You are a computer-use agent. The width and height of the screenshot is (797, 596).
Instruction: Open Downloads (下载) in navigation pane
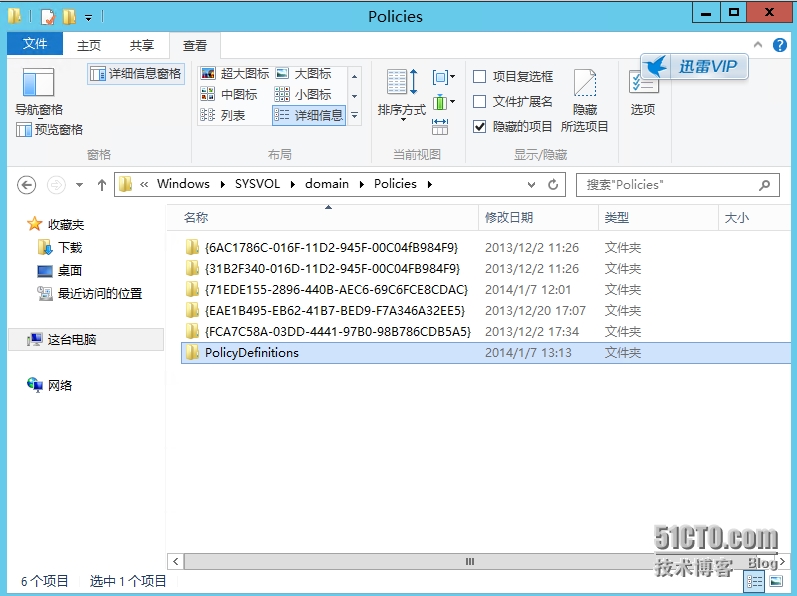click(60, 247)
